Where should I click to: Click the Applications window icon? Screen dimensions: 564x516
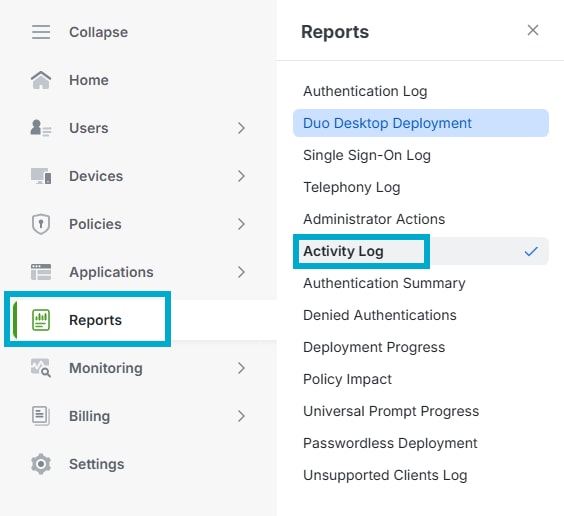(41, 272)
